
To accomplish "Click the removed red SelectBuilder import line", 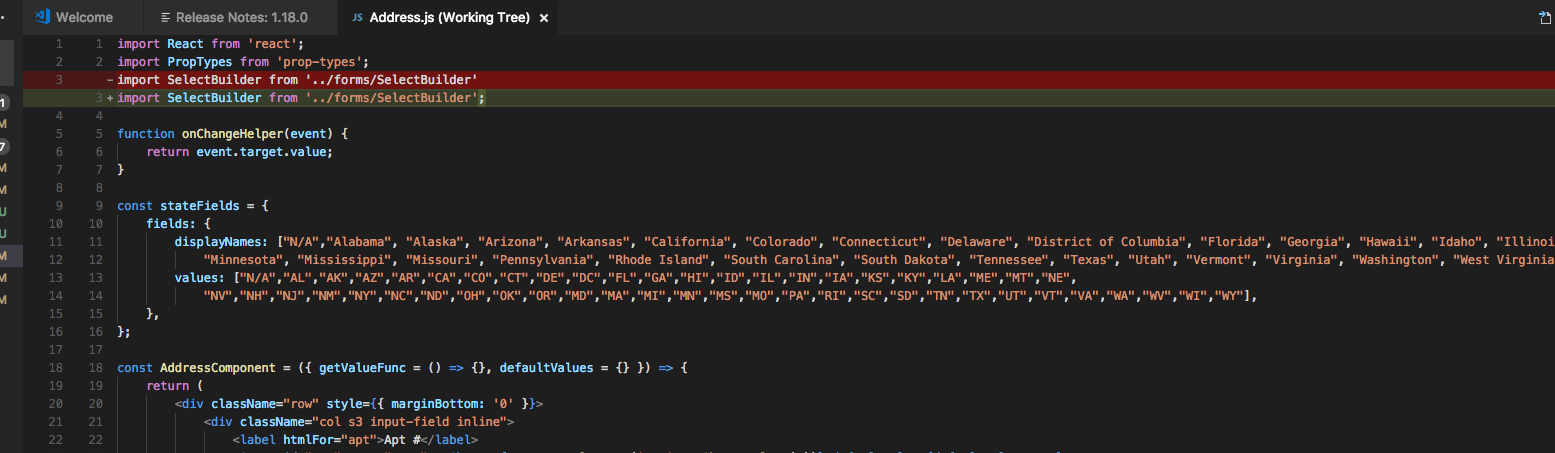I will [788, 79].
